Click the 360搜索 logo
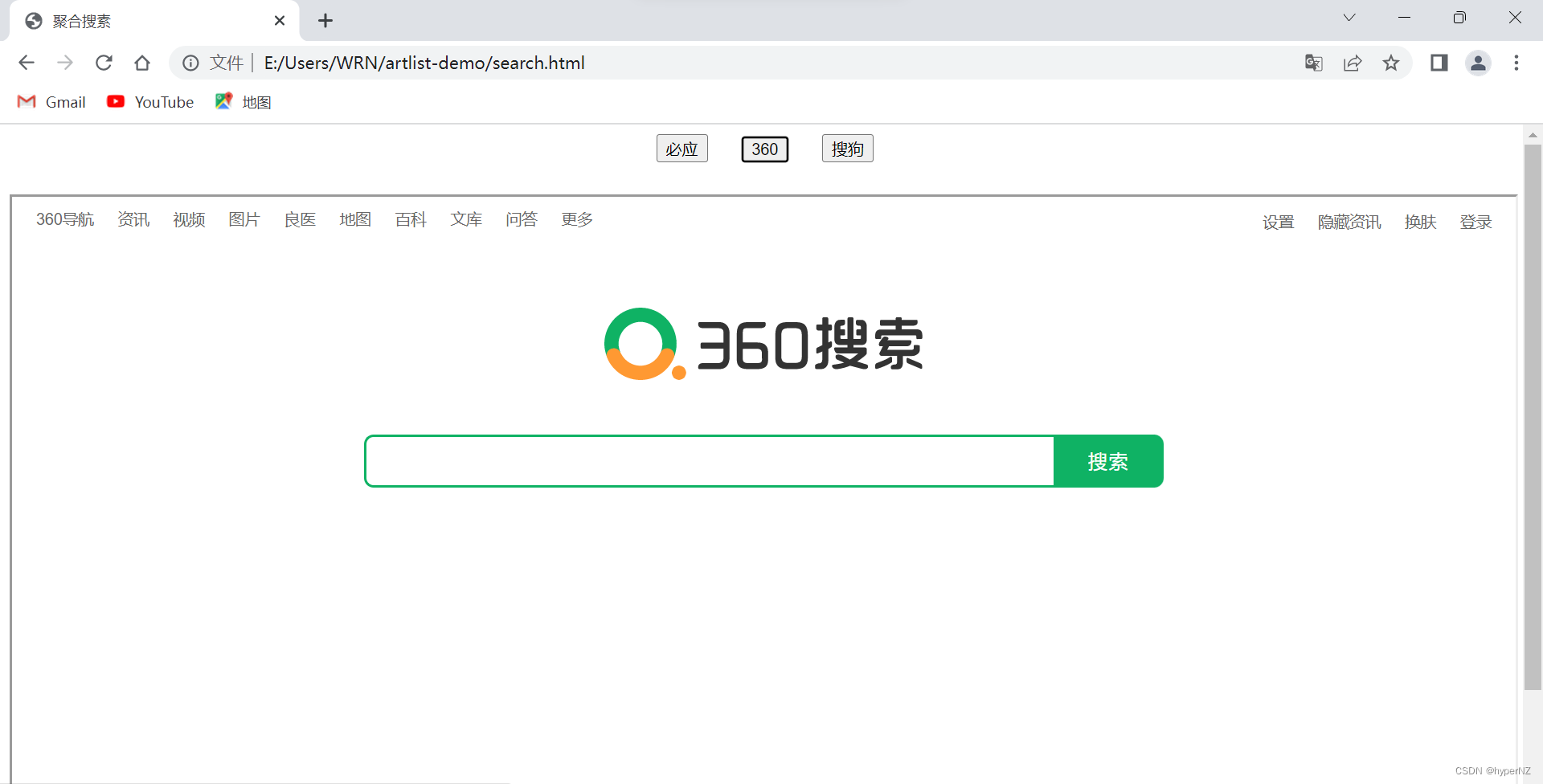 (763, 344)
